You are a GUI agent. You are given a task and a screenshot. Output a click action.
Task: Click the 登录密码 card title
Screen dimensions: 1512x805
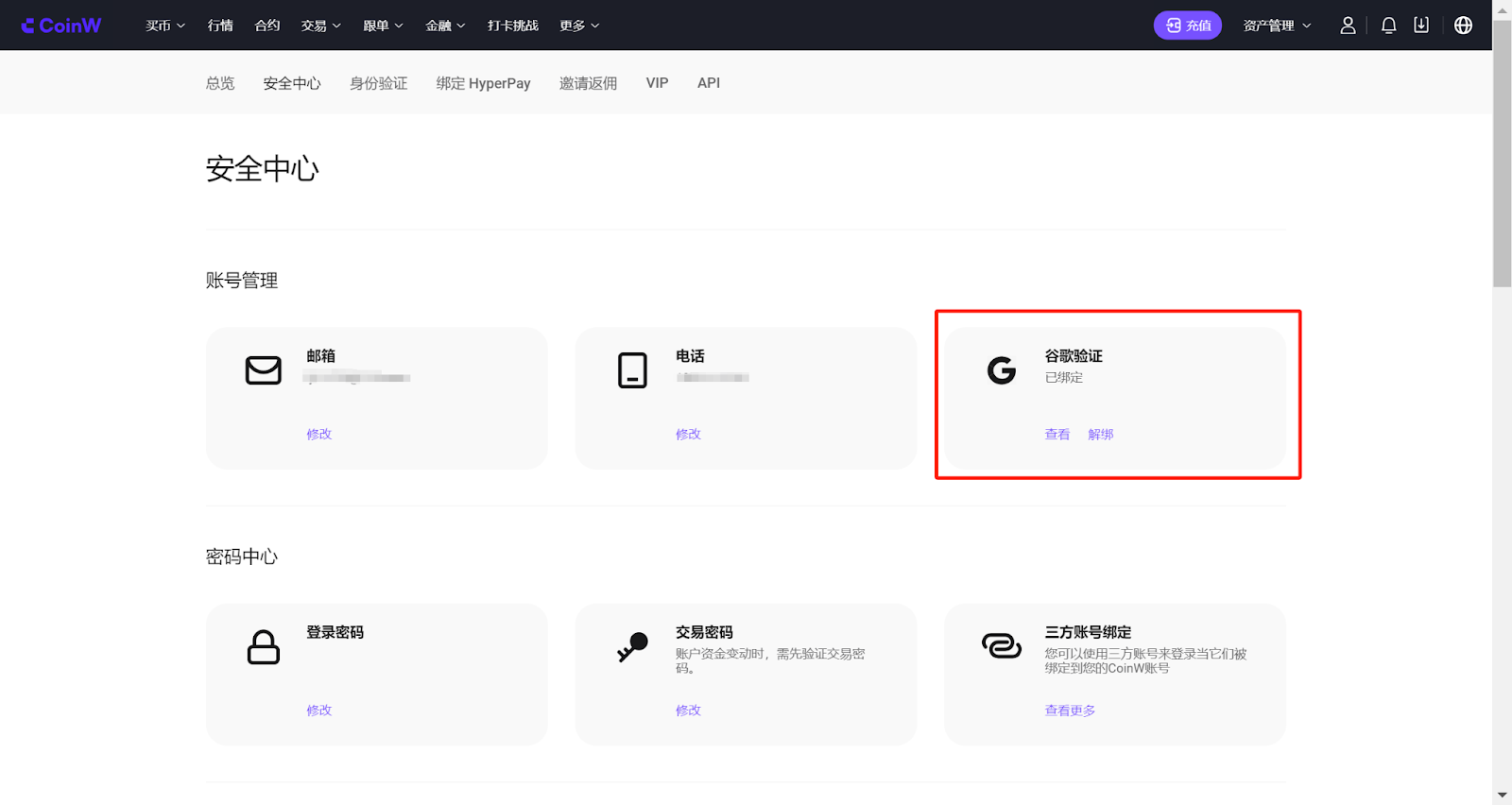pos(335,632)
